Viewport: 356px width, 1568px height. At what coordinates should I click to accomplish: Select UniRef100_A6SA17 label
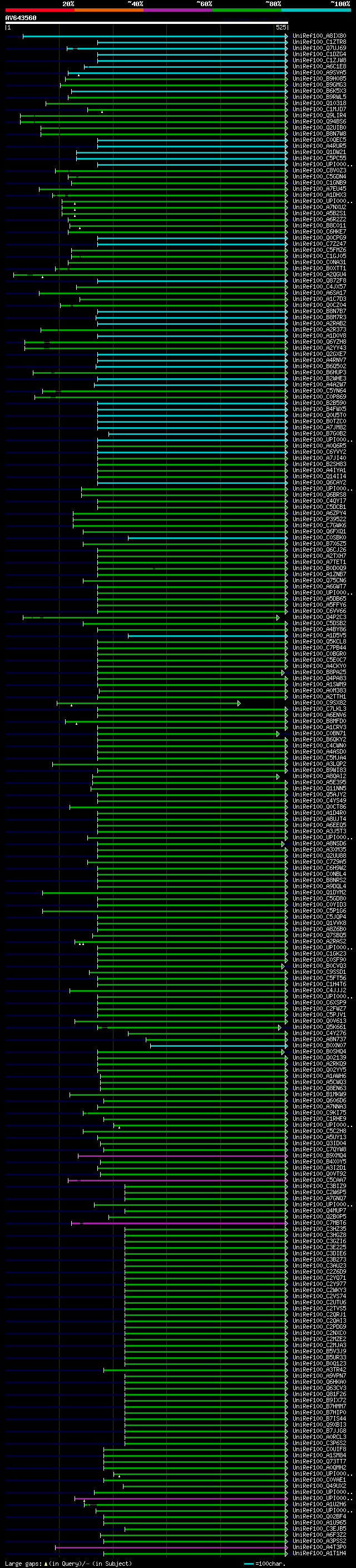[x=319, y=293]
